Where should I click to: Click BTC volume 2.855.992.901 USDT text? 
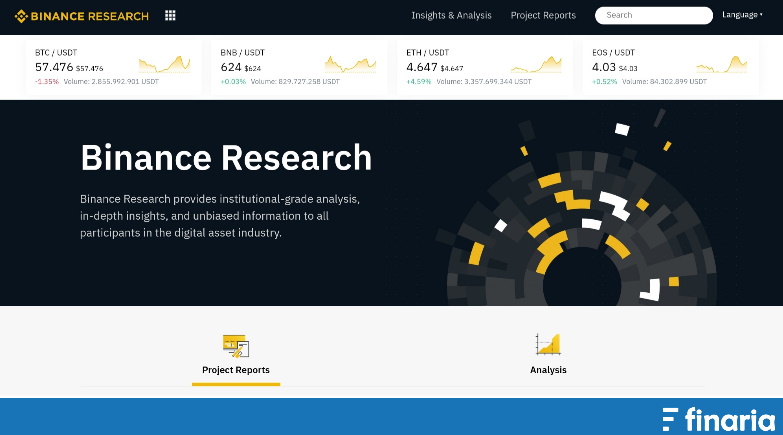click(111, 81)
